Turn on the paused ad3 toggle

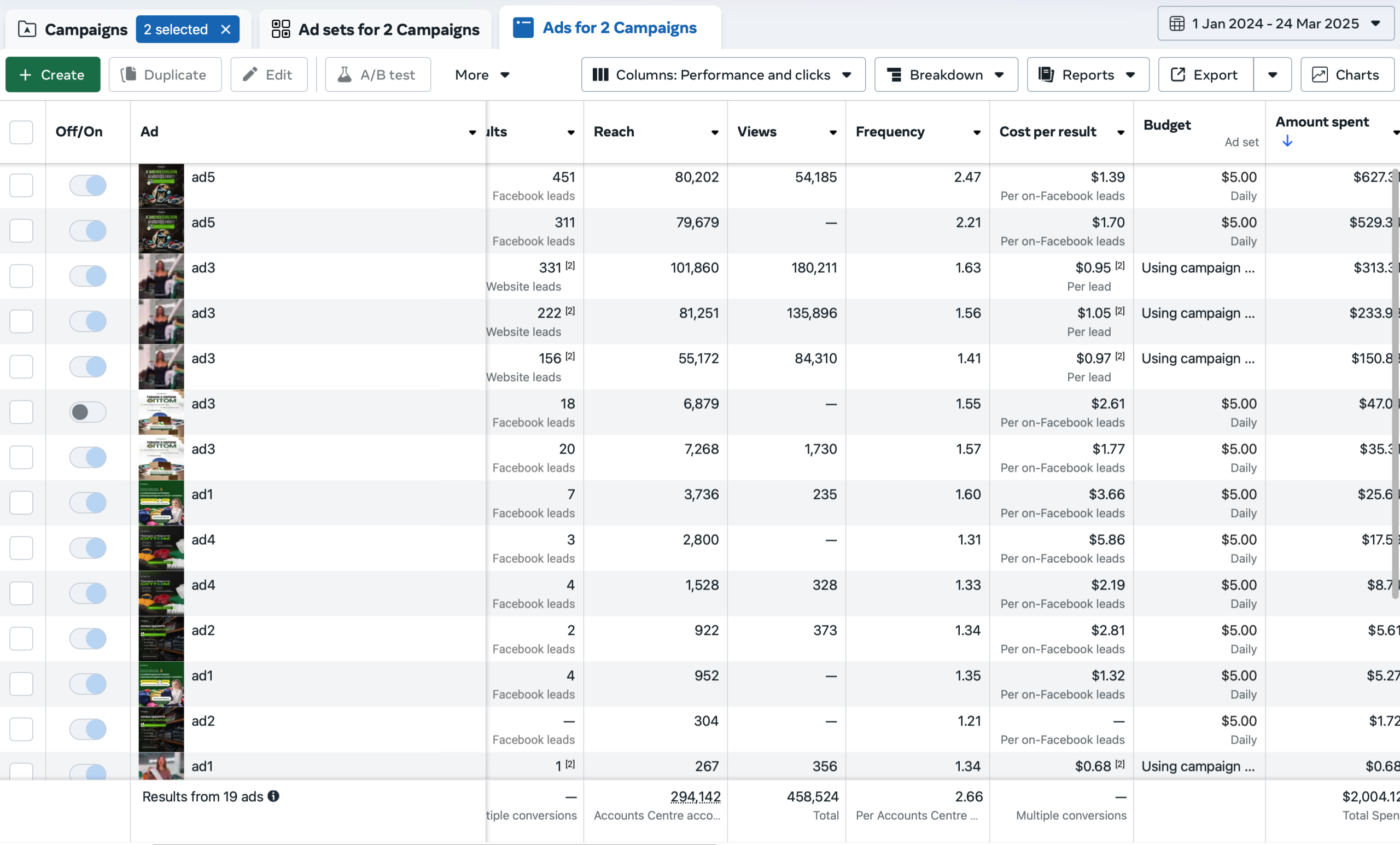click(88, 412)
